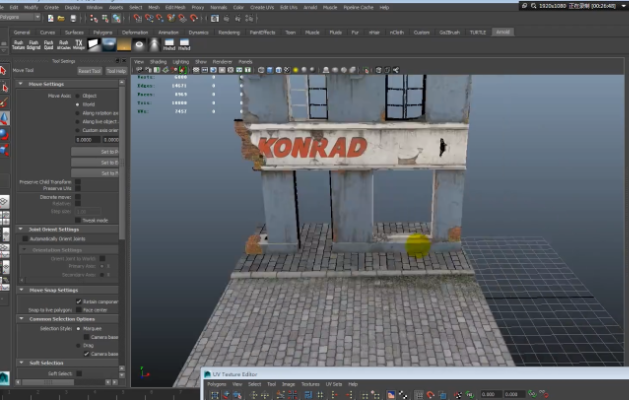Enable the Soft Select checkbox
Image resolution: width=629 pixels, height=400 pixels.
79,374
